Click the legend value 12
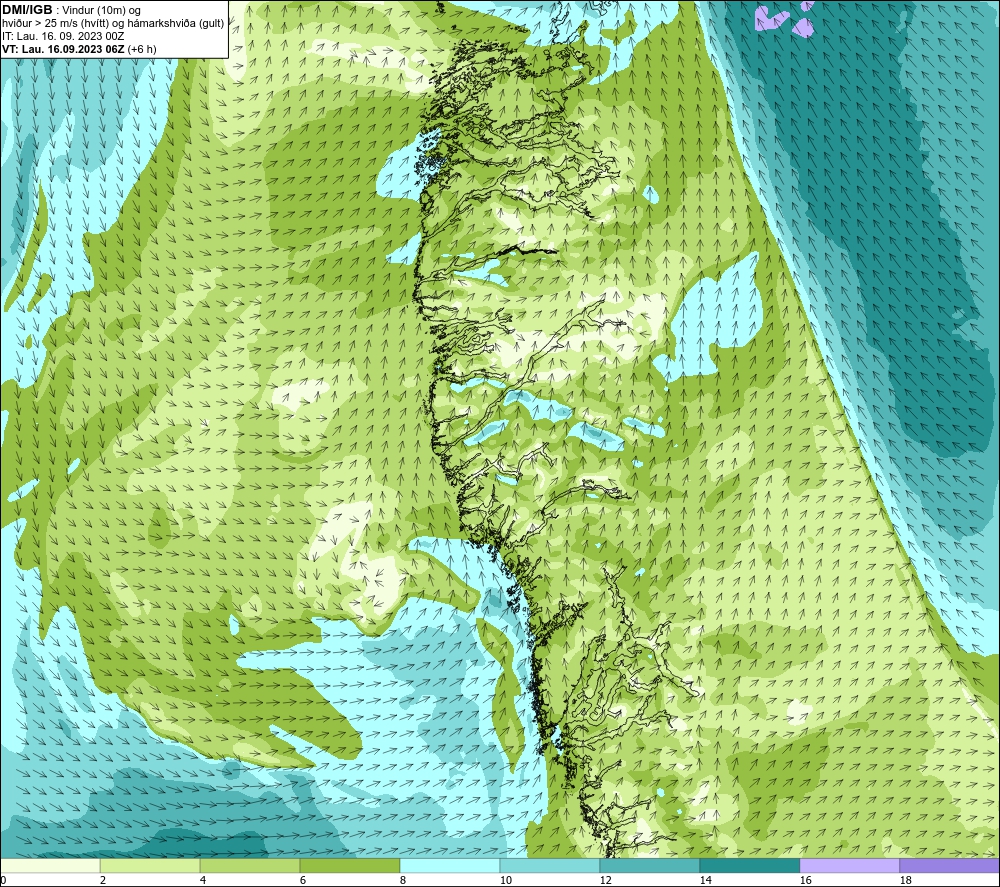Screen dimensions: 1000x887 [x=605, y=880]
